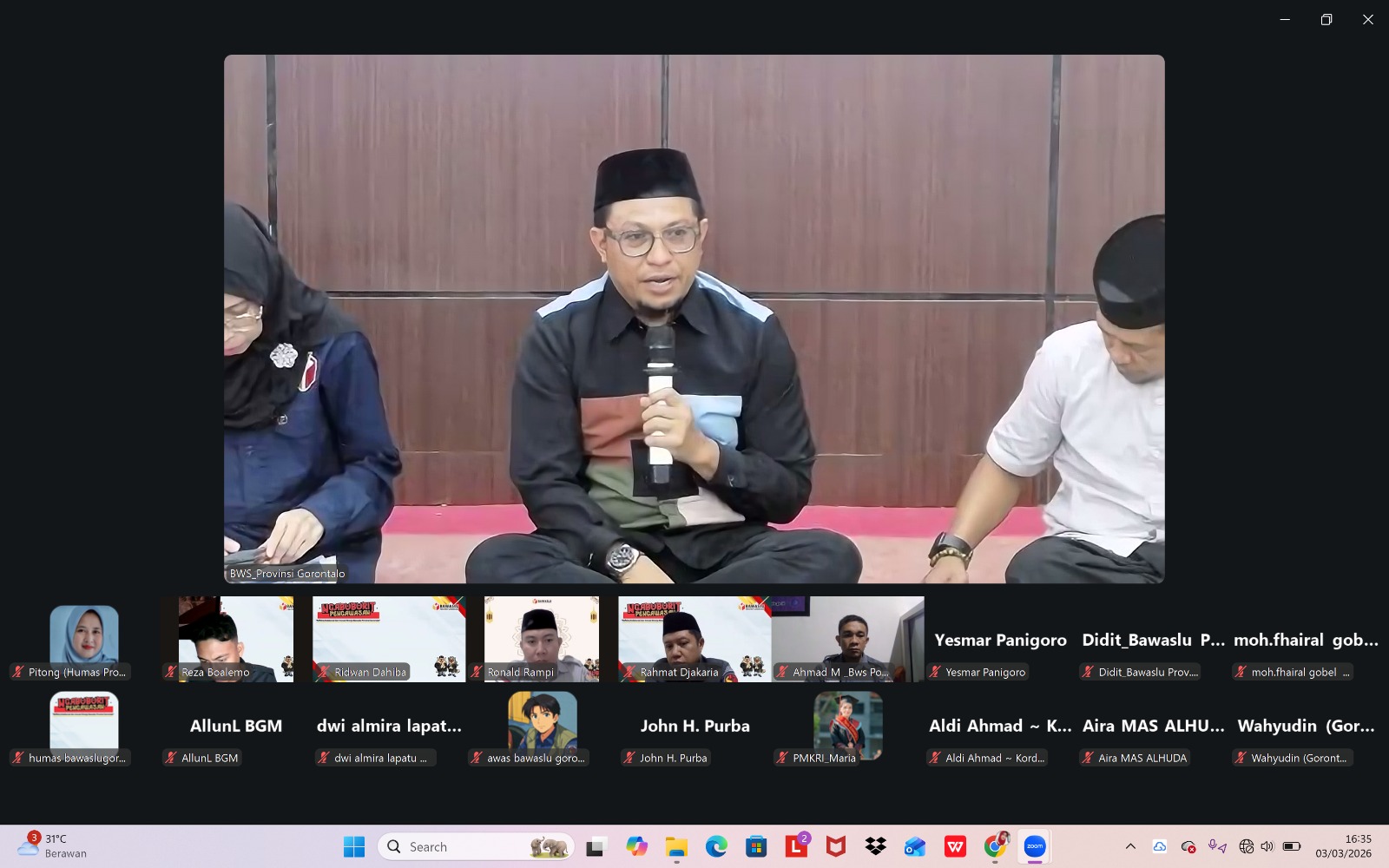
Task: Open Outlook from the taskbar
Action: [915, 846]
